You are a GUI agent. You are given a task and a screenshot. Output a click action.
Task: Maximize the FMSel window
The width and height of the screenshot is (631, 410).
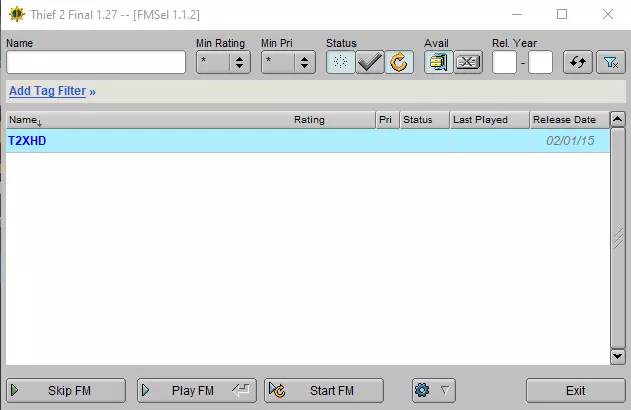[562, 14]
